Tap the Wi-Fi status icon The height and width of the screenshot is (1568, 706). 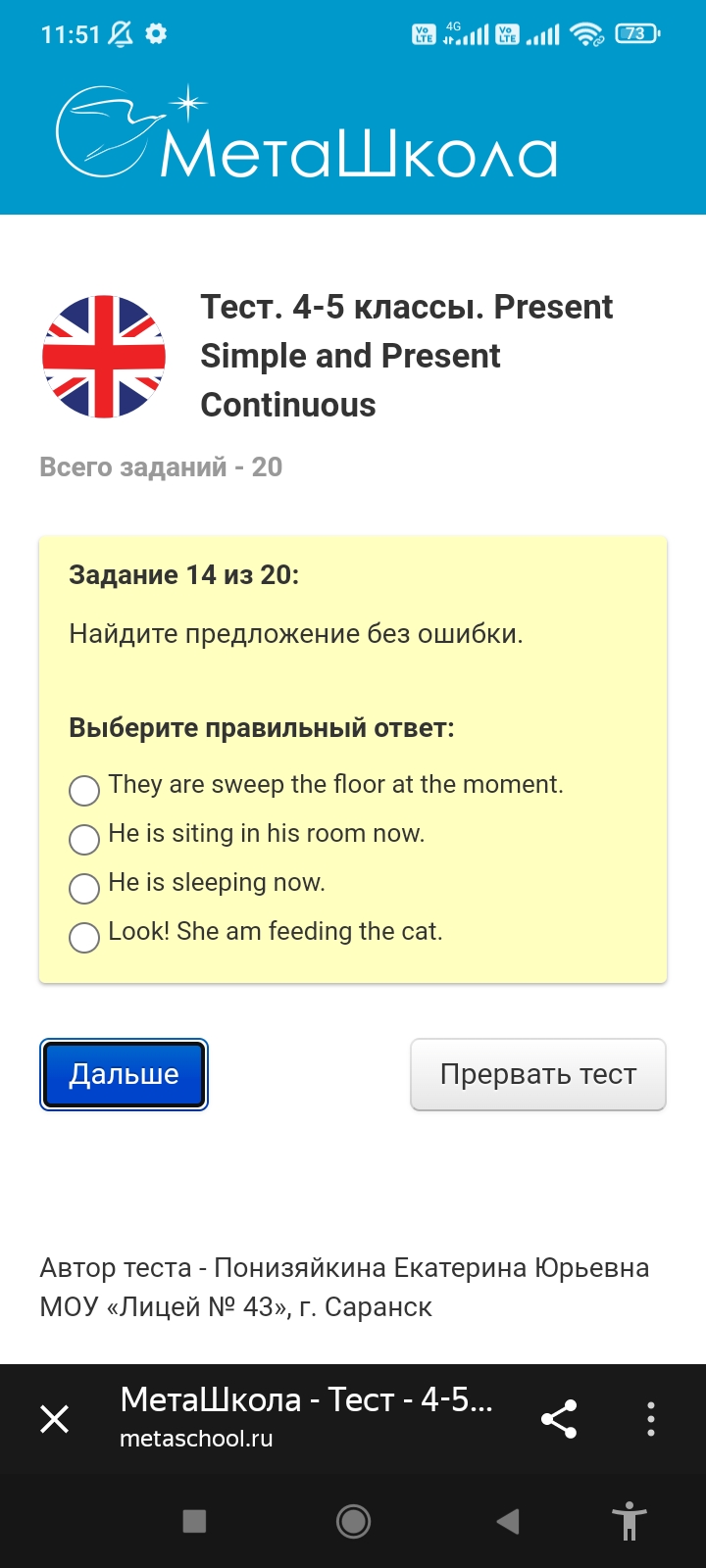pos(586,34)
